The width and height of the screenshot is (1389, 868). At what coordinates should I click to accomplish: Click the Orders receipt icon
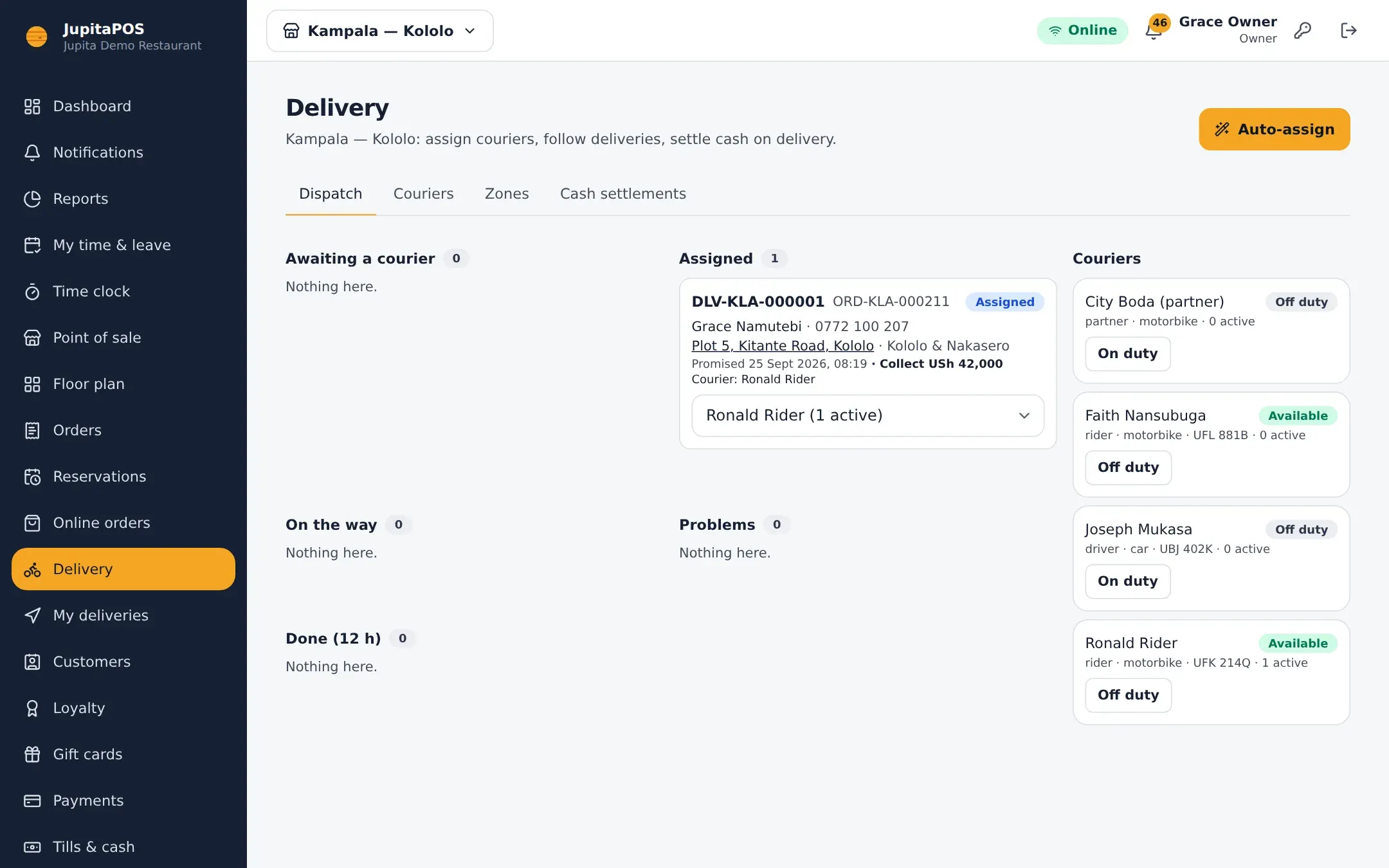click(32, 430)
